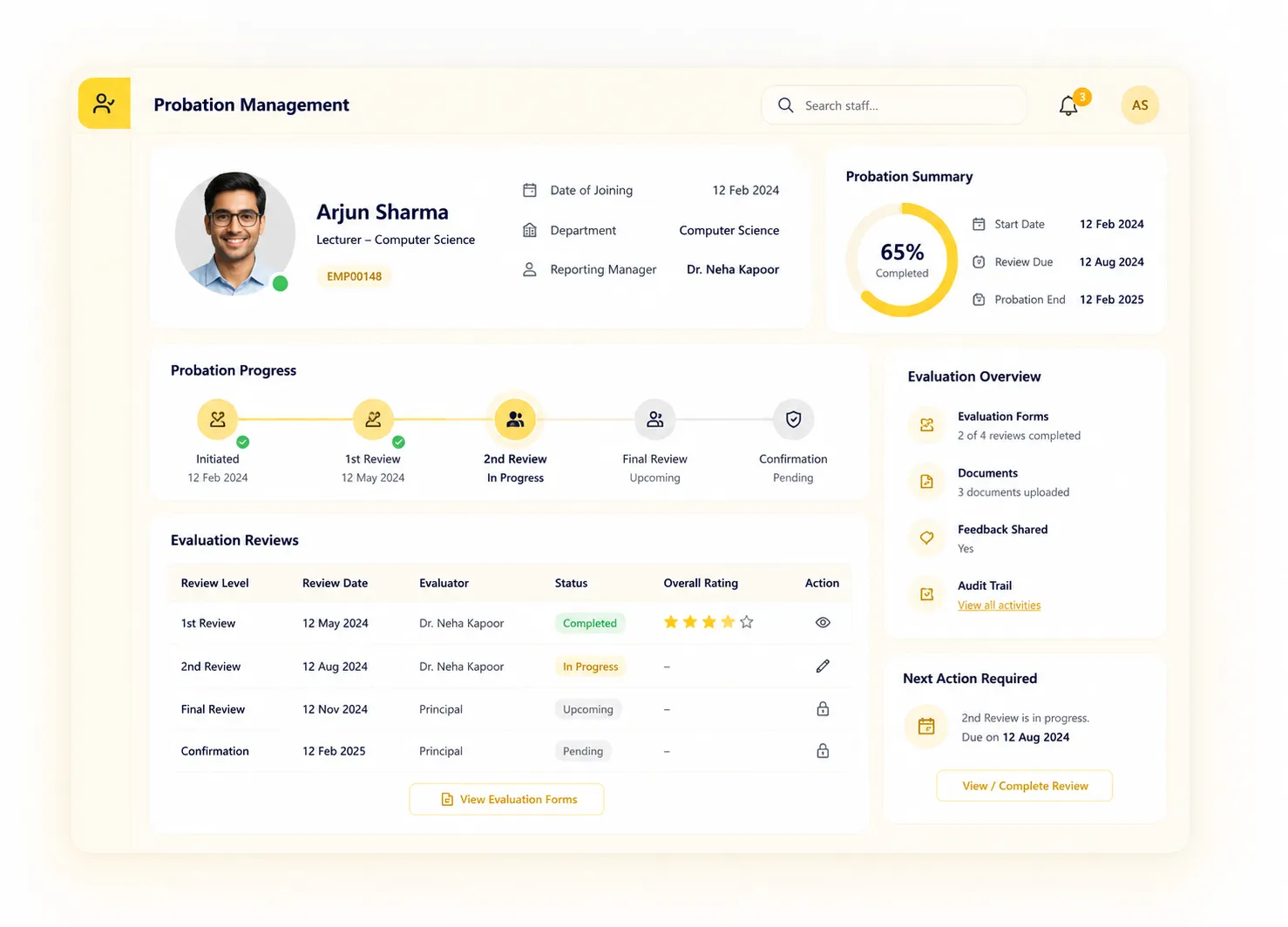Click the 12 Nov 2024 review date cell

(x=335, y=709)
